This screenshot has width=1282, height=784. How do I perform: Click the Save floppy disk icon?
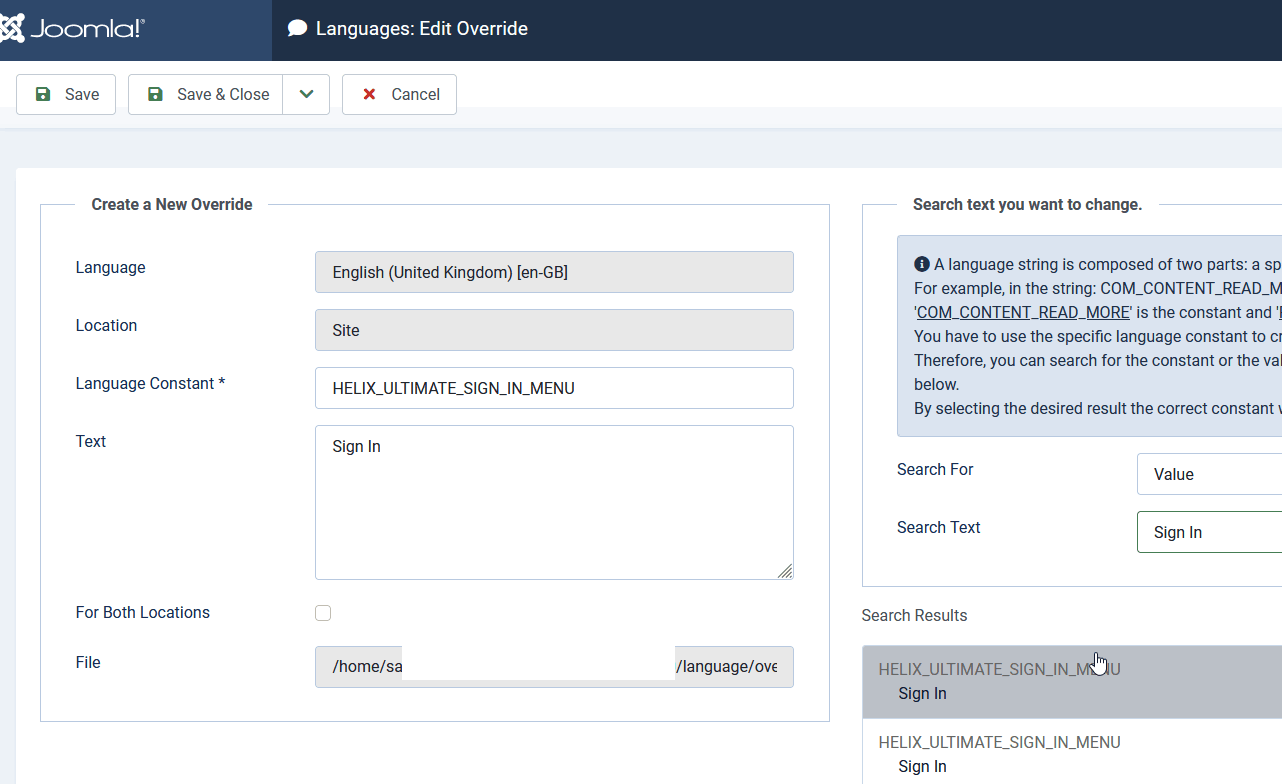tap(43, 94)
